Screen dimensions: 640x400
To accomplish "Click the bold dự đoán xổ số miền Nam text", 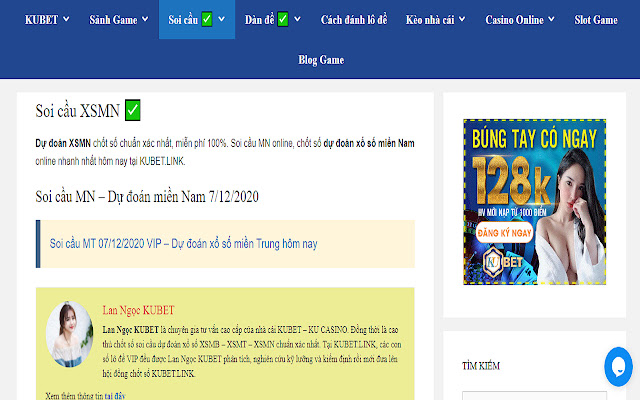I will (369, 143).
